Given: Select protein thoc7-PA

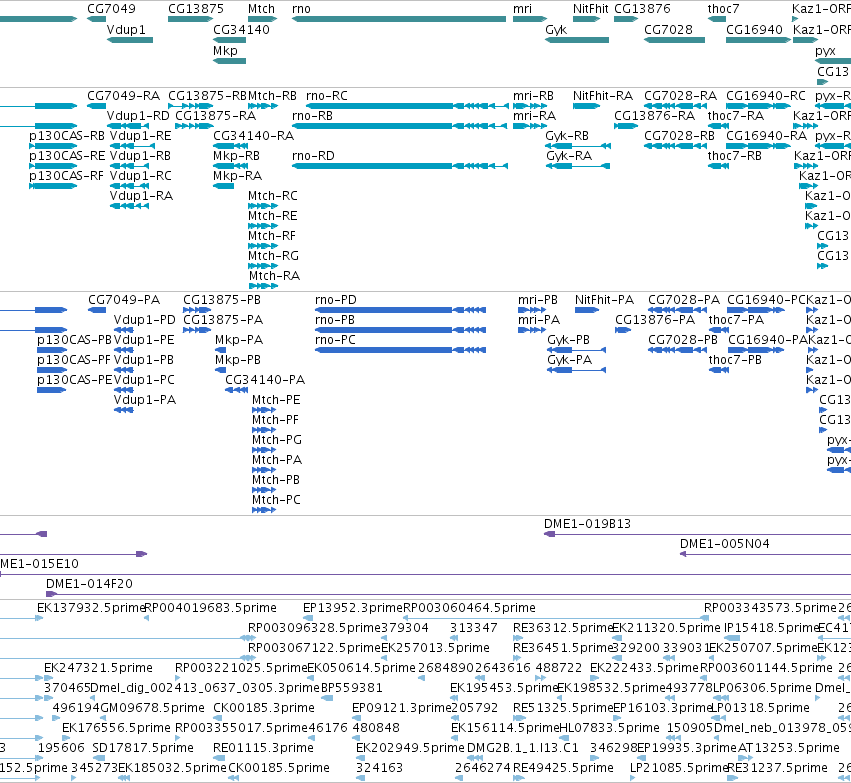Looking at the screenshot, I should click(x=719, y=330).
